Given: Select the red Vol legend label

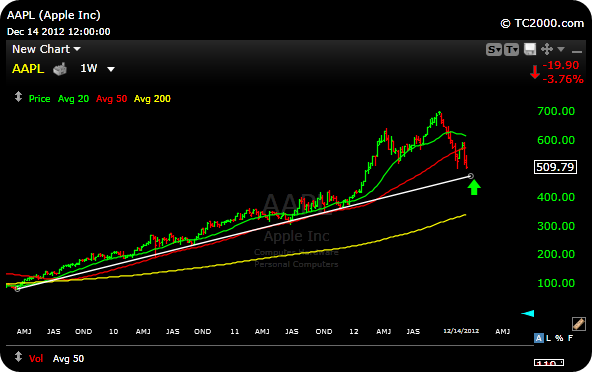Looking at the screenshot, I should 36,359.
